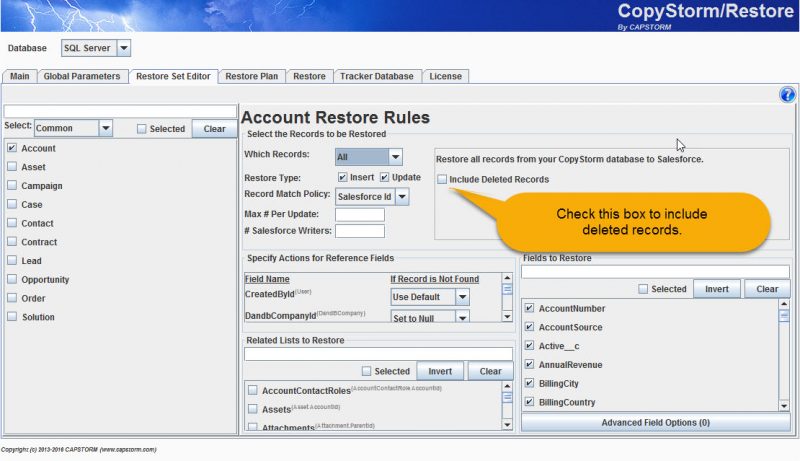Click the Field Name column header

point(267,279)
